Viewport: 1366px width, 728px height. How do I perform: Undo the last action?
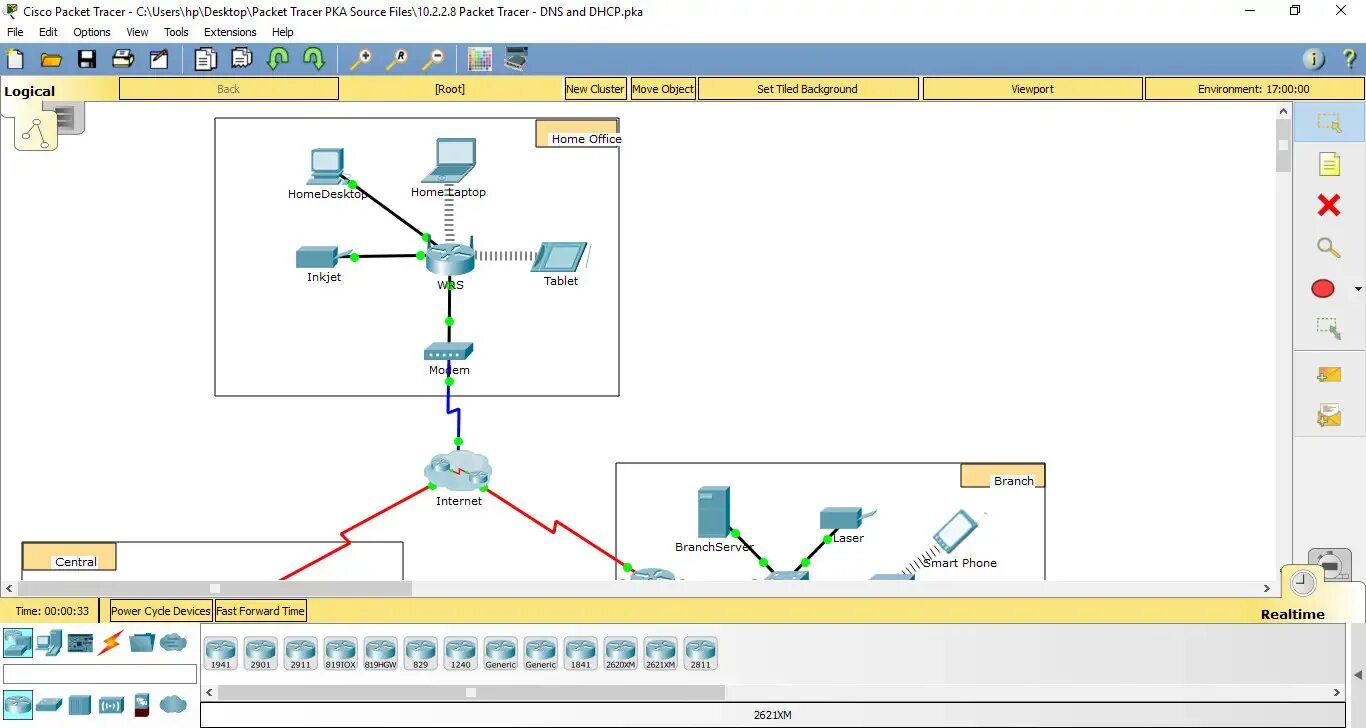(x=278, y=59)
